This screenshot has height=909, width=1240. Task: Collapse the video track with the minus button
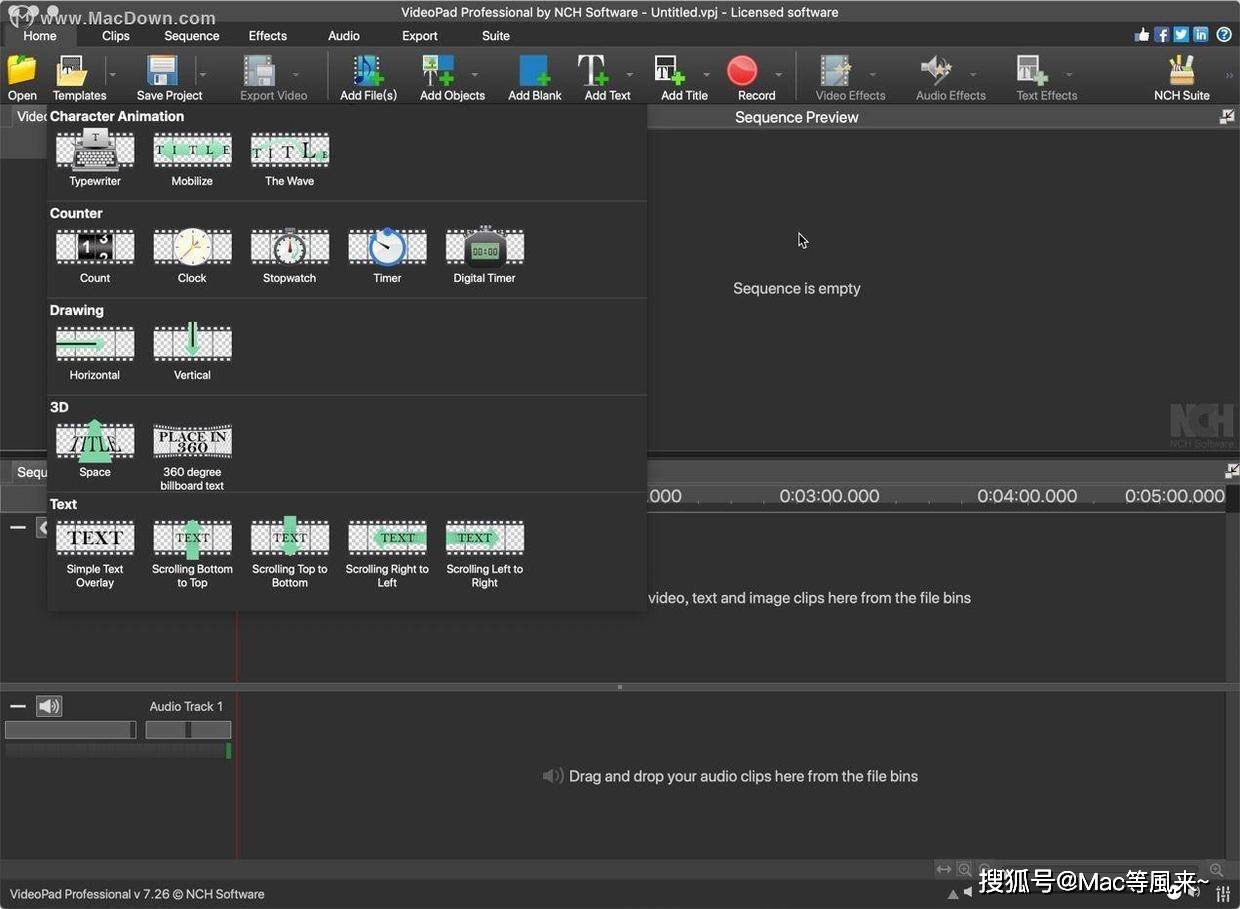point(17,527)
